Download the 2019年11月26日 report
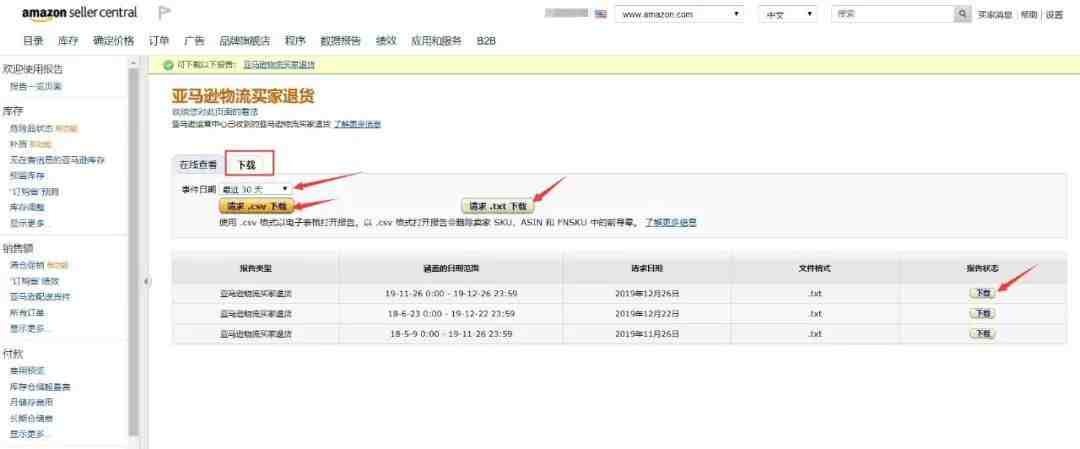 982,333
